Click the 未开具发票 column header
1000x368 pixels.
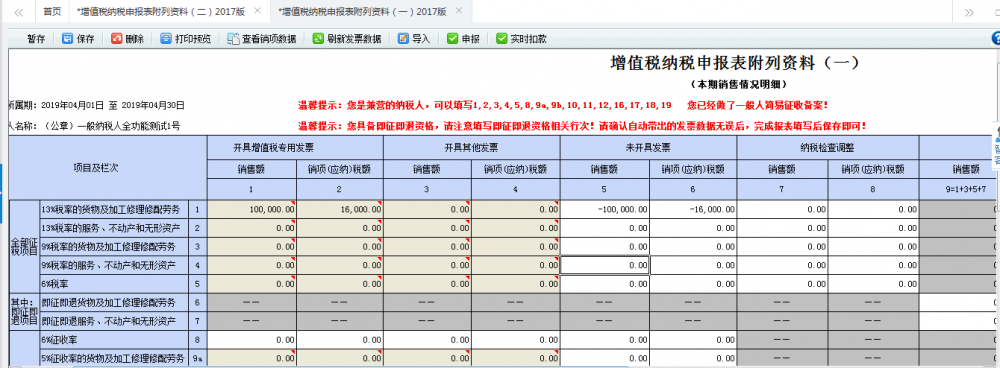click(x=649, y=147)
